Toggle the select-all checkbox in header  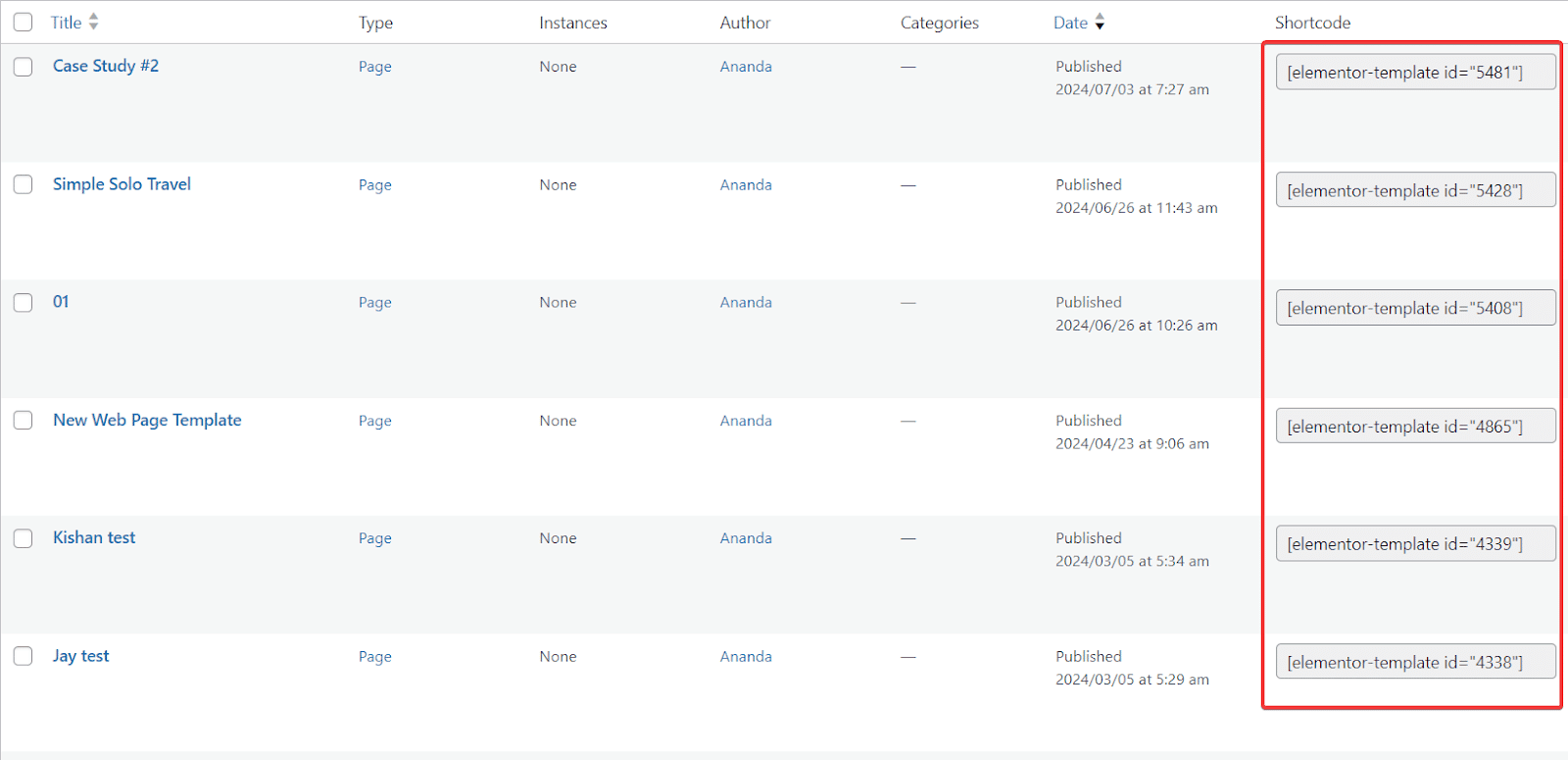tap(23, 22)
